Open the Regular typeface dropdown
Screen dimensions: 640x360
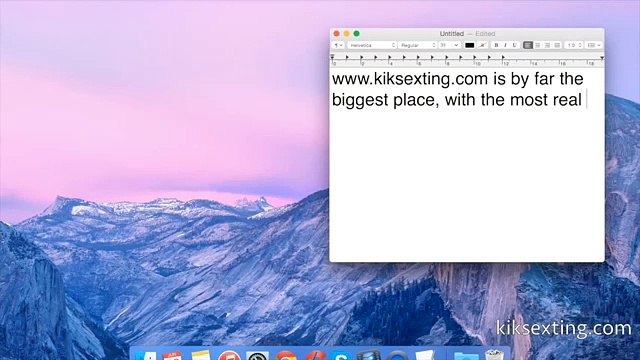point(418,45)
